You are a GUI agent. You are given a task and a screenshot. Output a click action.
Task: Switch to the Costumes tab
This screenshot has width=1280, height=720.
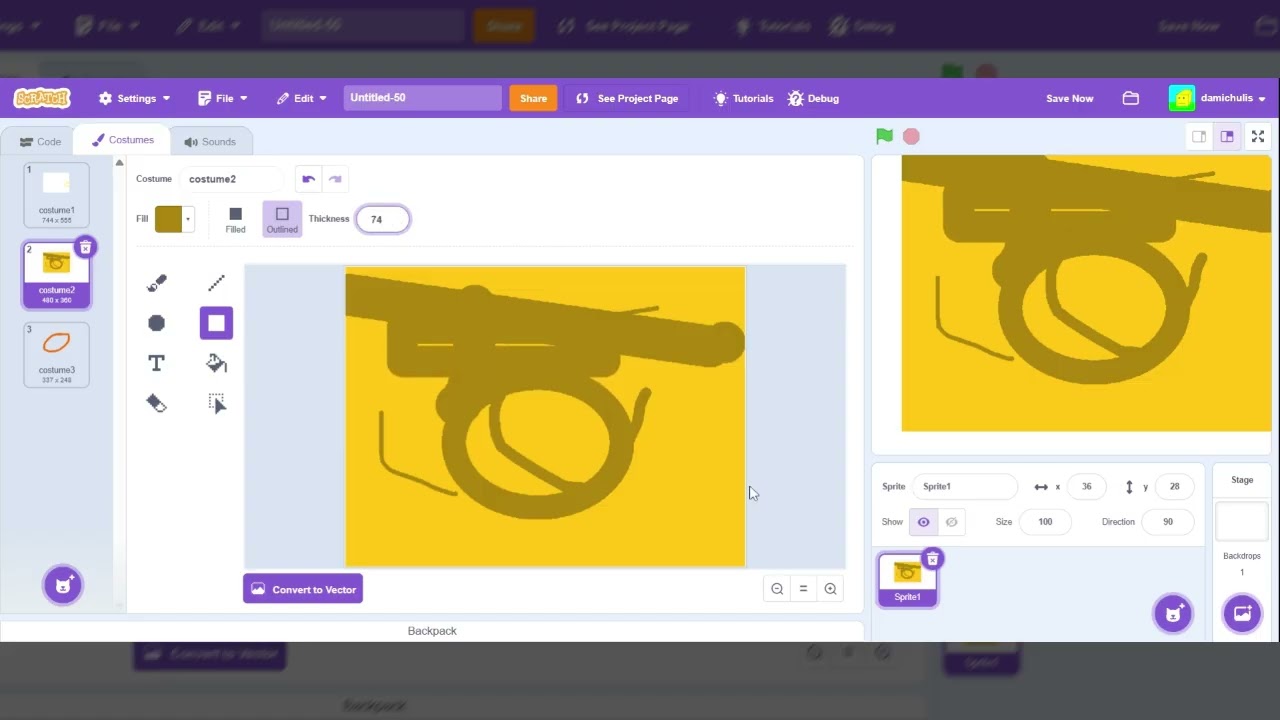point(122,140)
